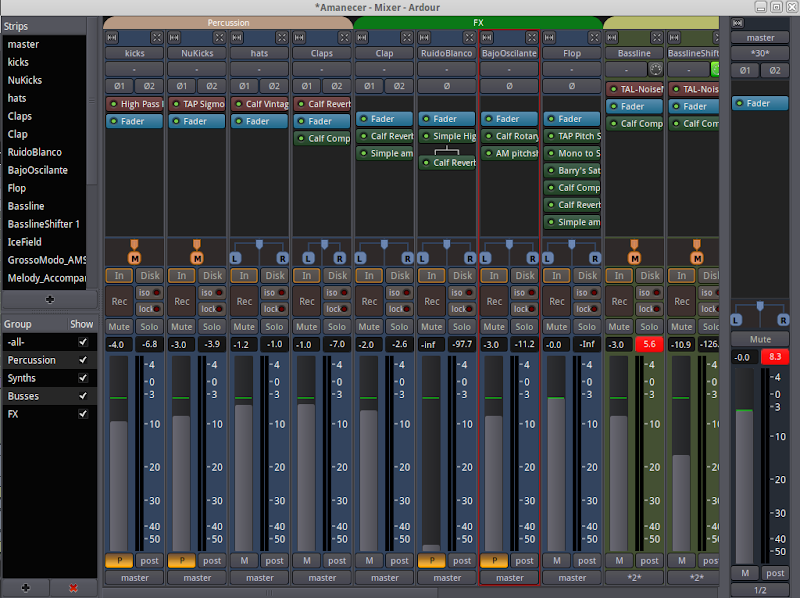Viewport: 800px width, 598px height.
Task: Click the width toggle icon on kicks strip
Action: point(112,37)
